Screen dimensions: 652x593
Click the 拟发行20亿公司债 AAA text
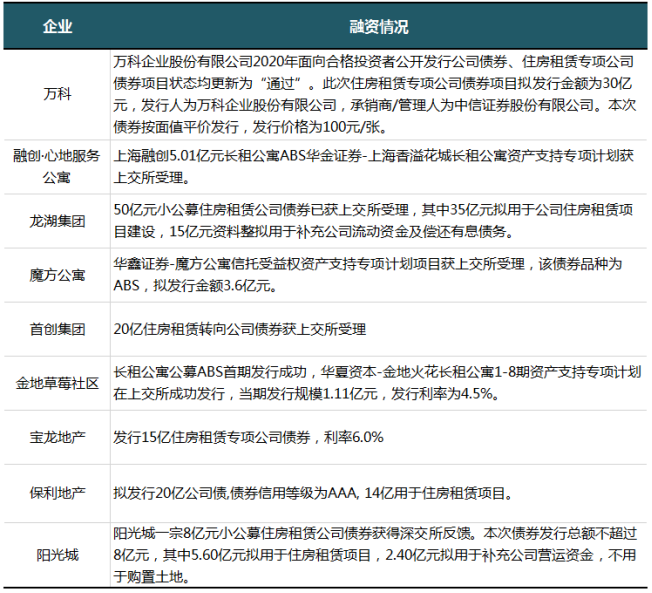pos(313,494)
